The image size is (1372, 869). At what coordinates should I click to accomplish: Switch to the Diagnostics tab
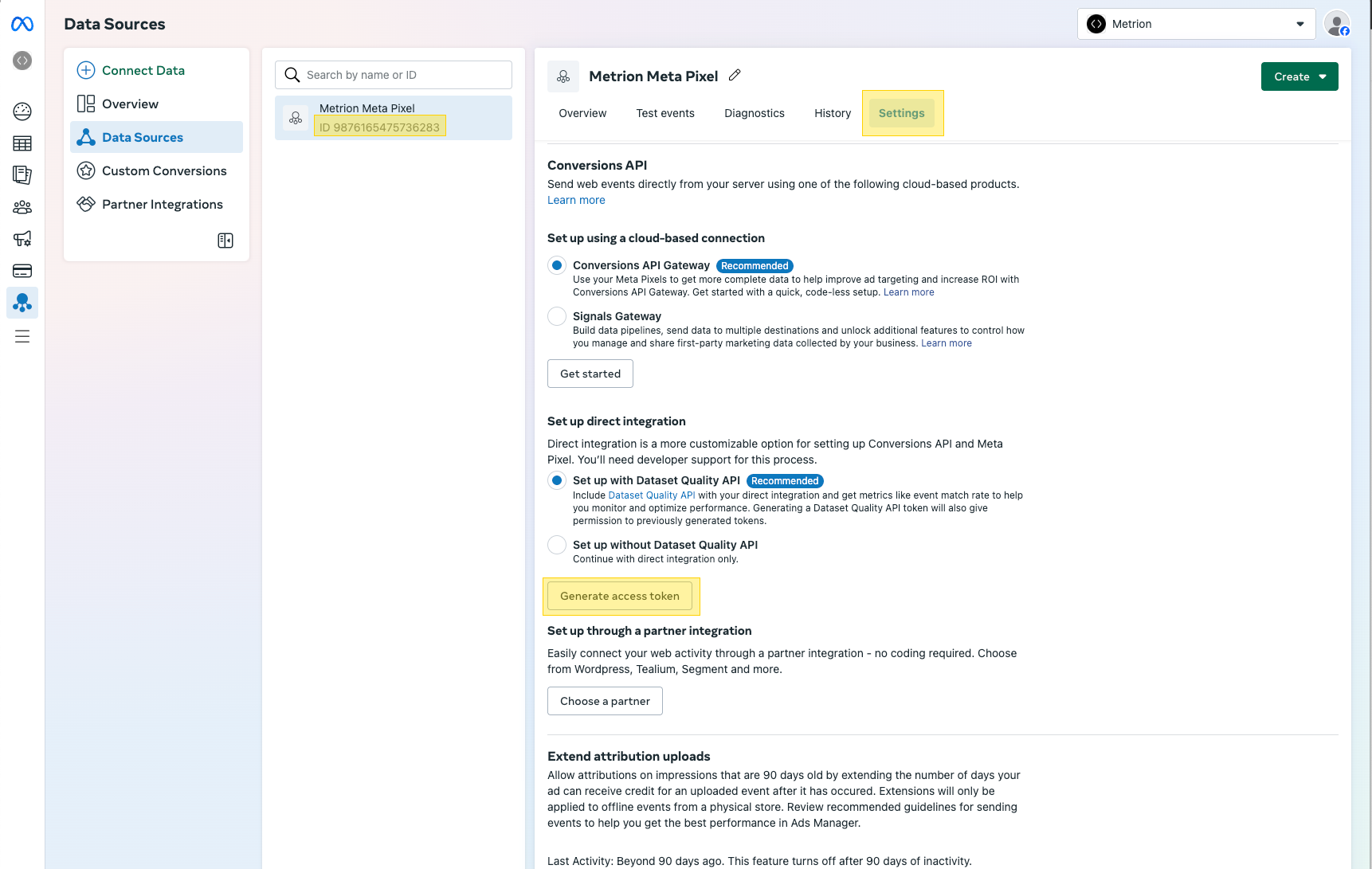click(755, 113)
